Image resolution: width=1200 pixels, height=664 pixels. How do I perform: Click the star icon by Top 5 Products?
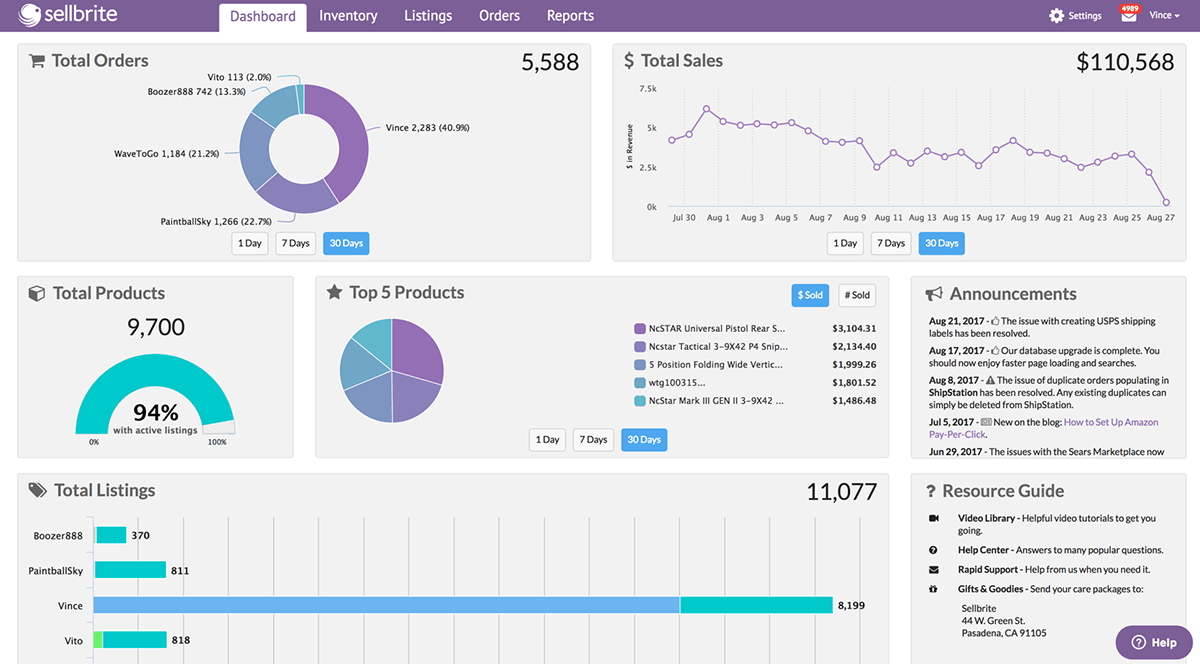point(335,293)
